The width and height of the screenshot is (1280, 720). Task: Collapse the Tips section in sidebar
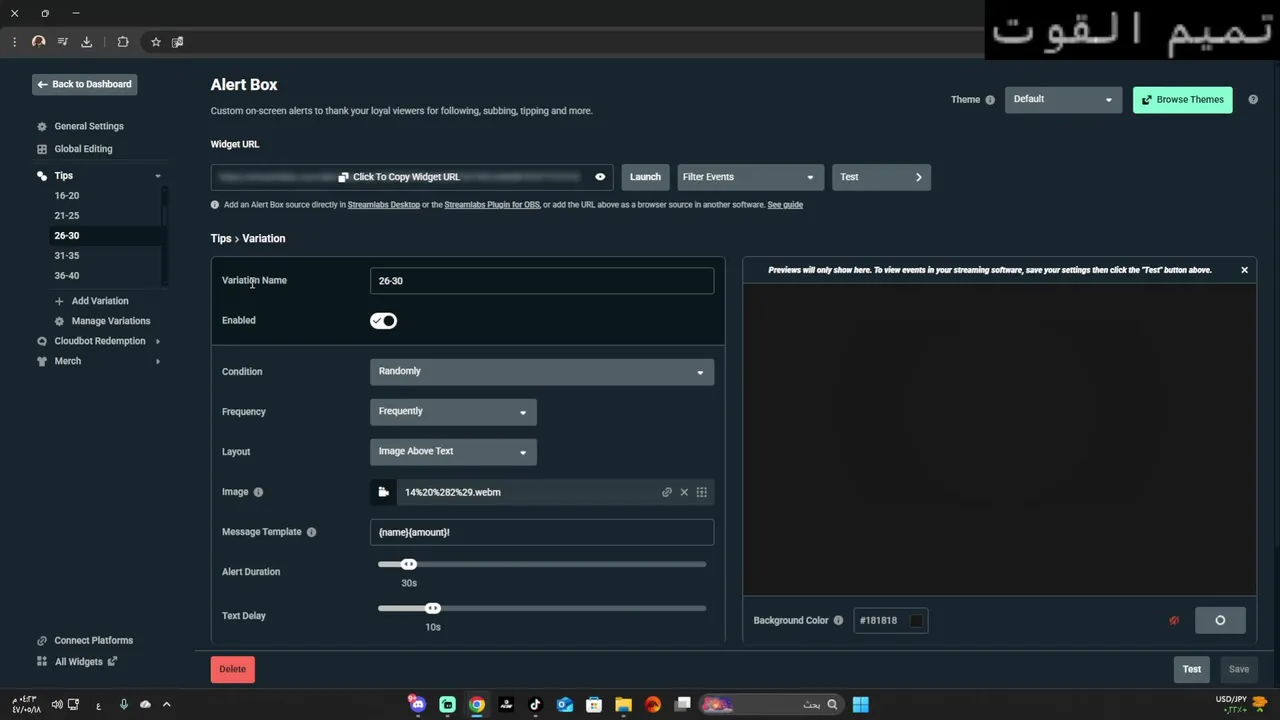(157, 176)
